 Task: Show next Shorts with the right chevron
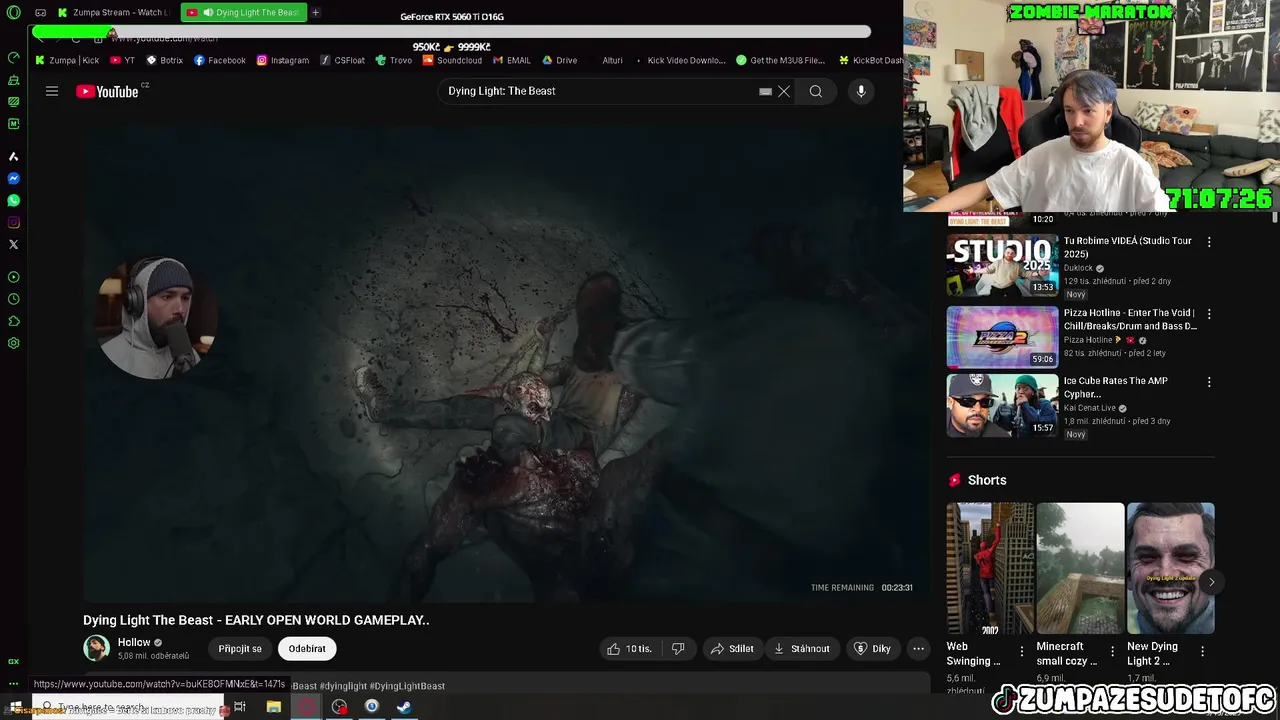[x=1211, y=582]
